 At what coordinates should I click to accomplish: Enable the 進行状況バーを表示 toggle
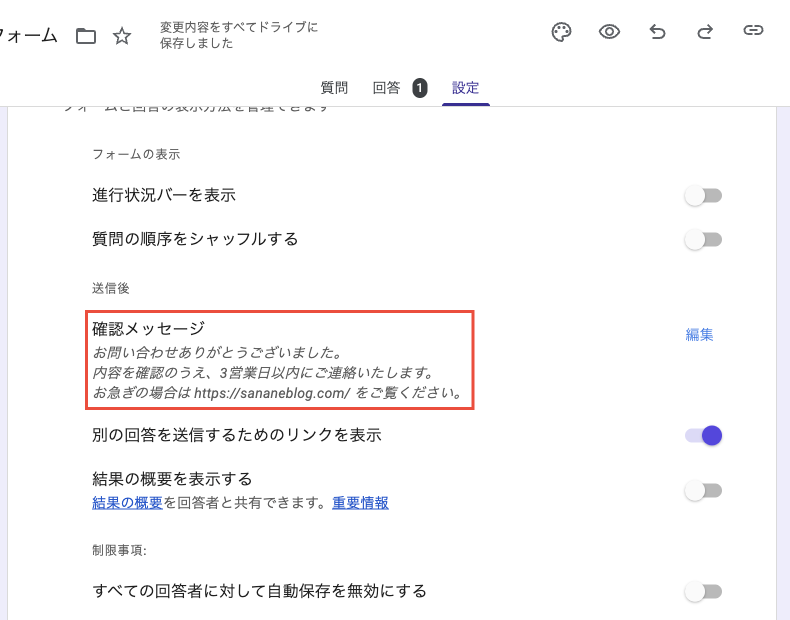(x=703, y=195)
